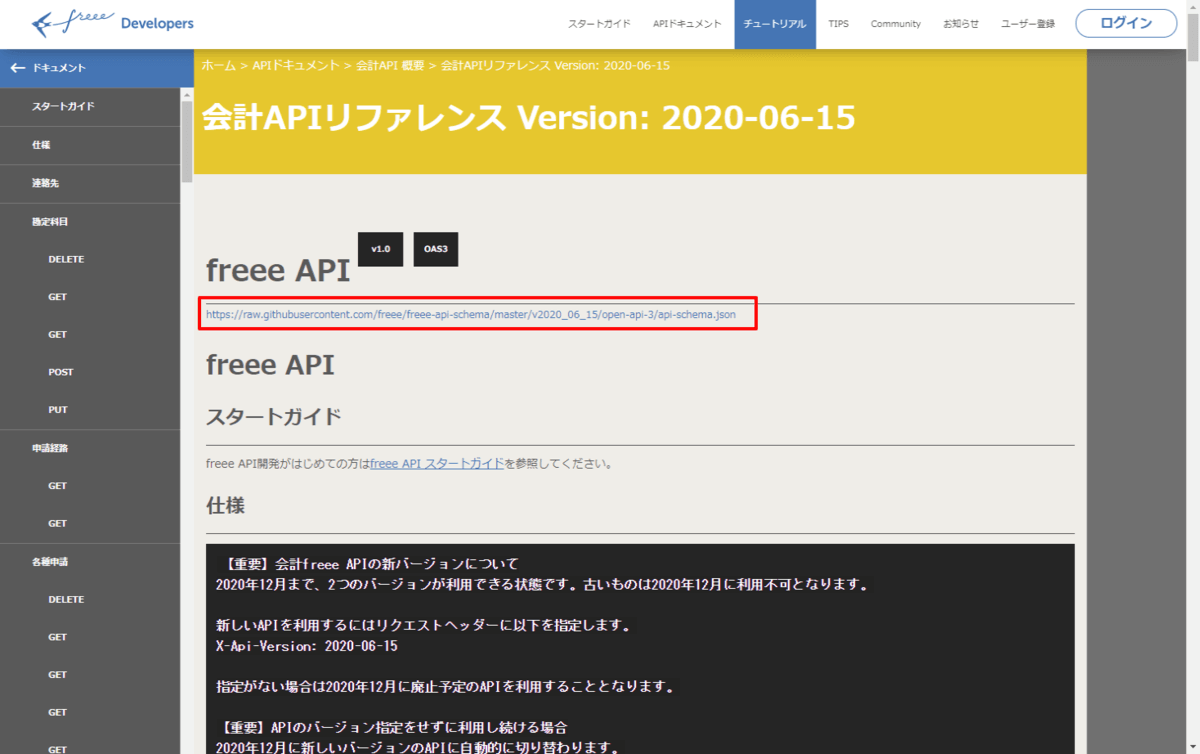Click the back arrow beside ドキュメント
1200x754 pixels.
tap(16, 68)
